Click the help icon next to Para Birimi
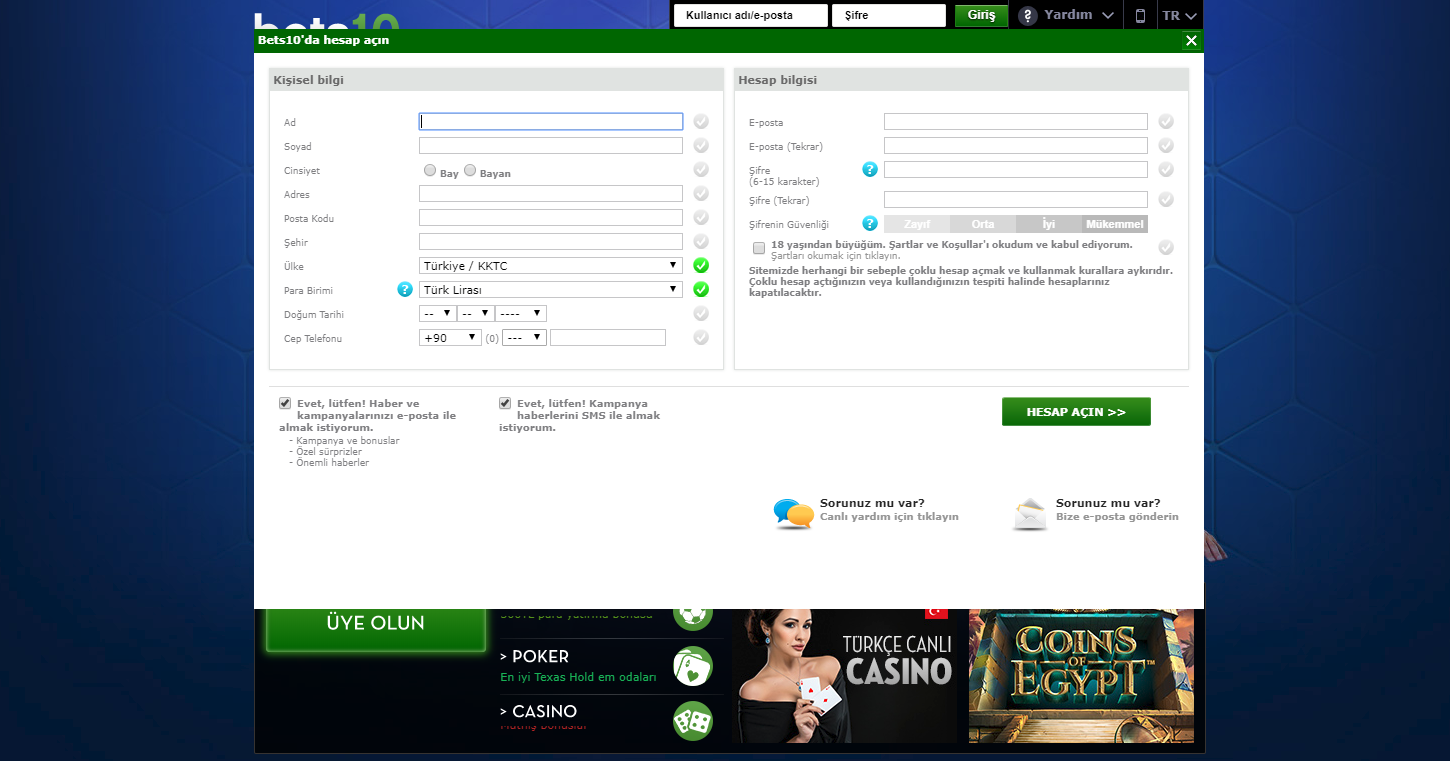Image resolution: width=1450 pixels, height=761 pixels. [x=405, y=290]
